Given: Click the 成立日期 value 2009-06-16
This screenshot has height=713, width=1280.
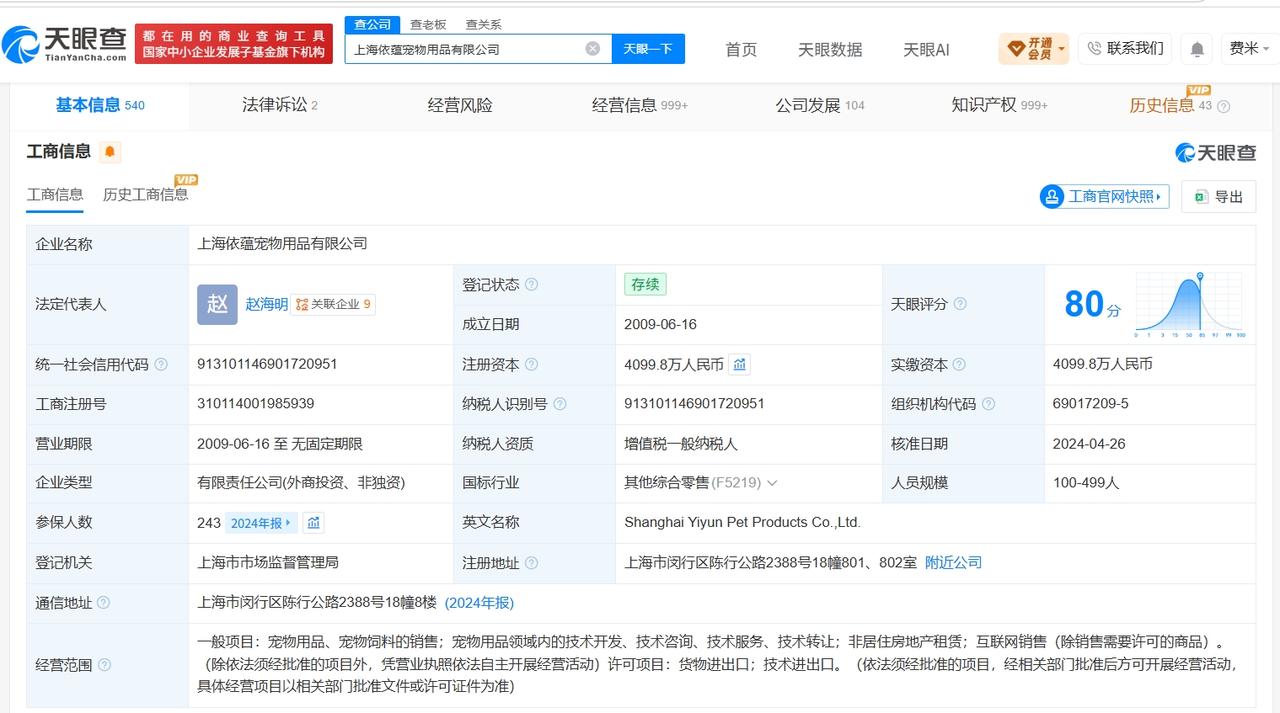Looking at the screenshot, I should [x=660, y=324].
